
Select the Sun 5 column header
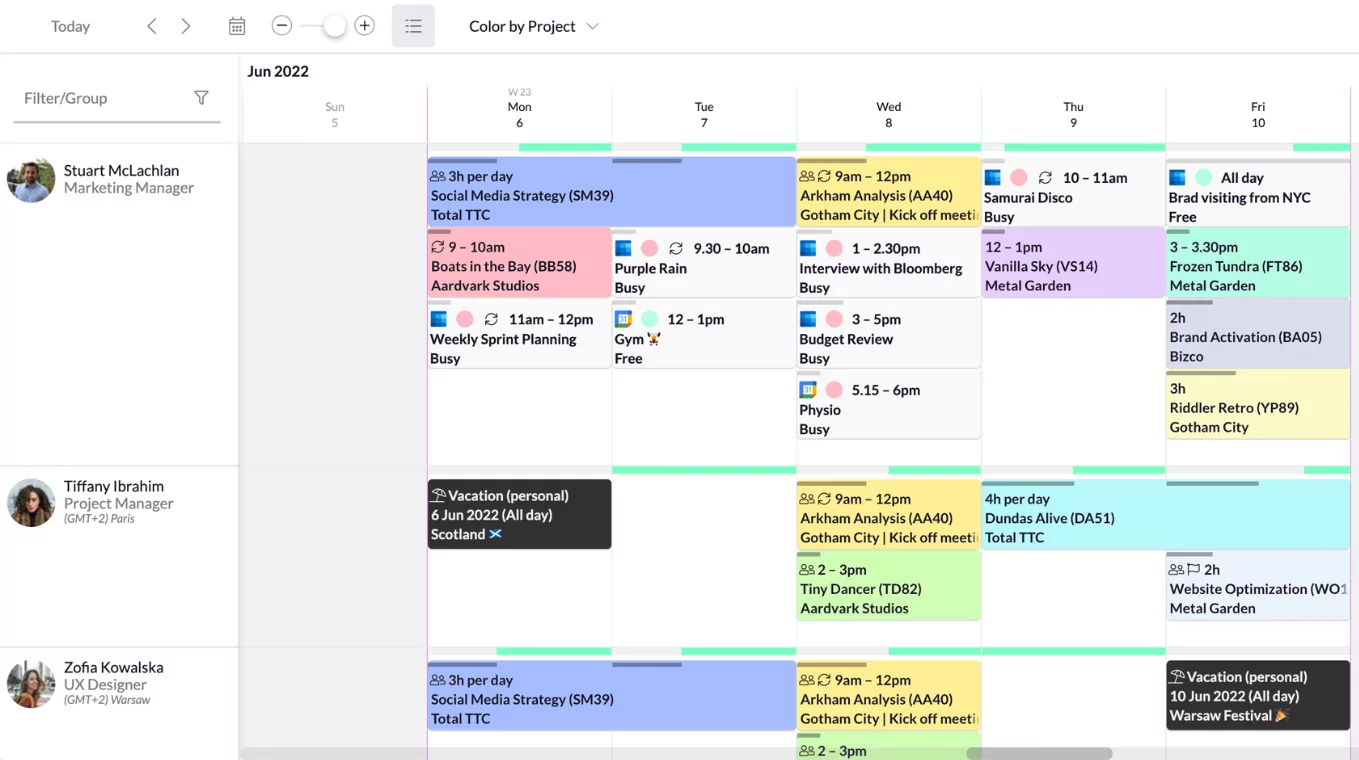point(335,114)
